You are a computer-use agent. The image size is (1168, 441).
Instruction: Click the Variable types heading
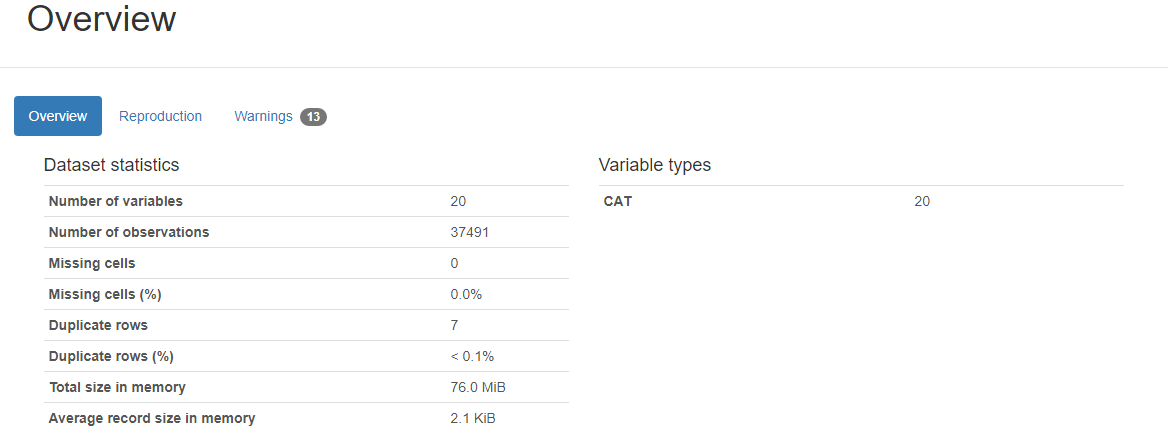(x=654, y=165)
